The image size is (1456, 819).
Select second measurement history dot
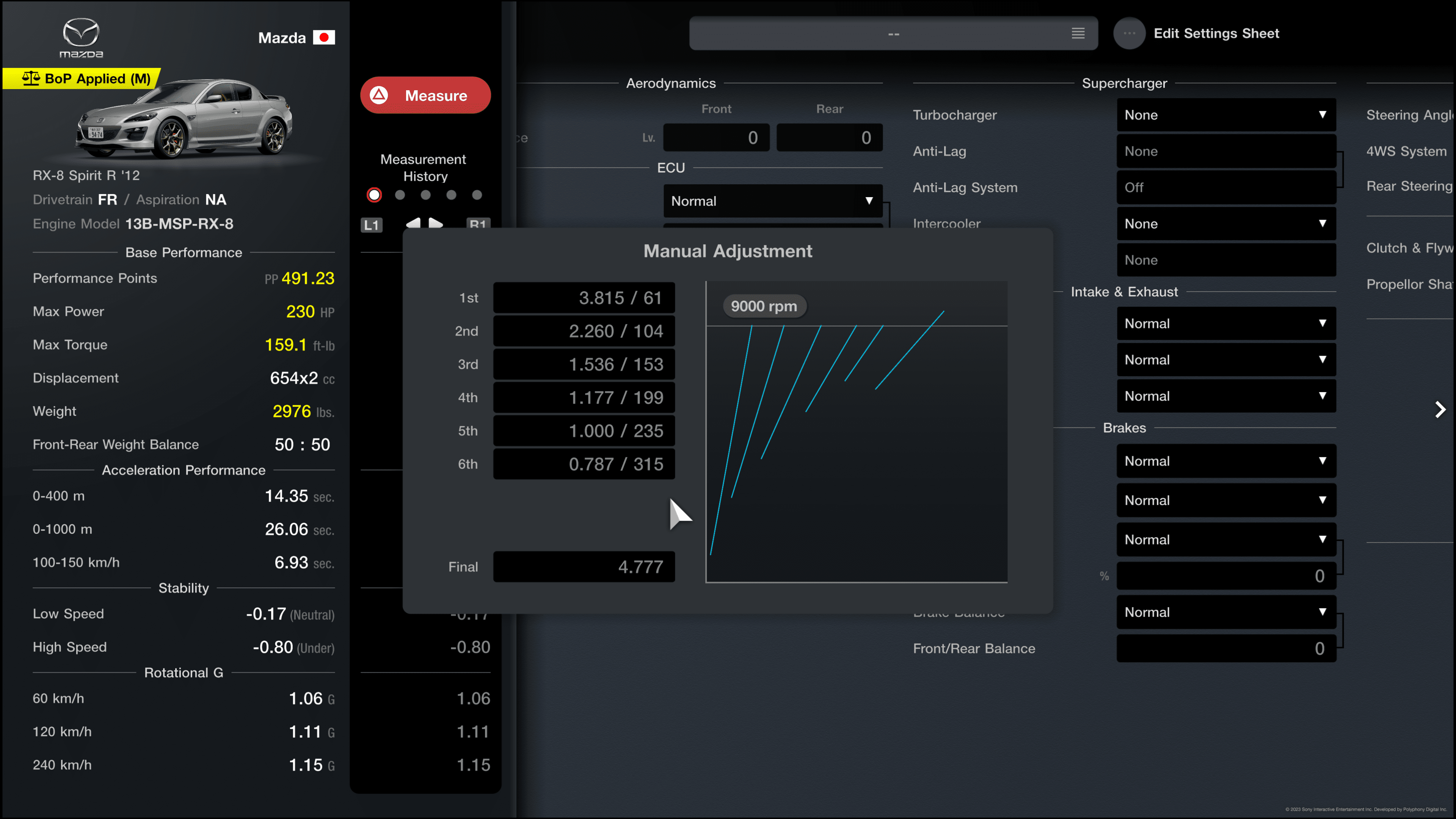400,195
